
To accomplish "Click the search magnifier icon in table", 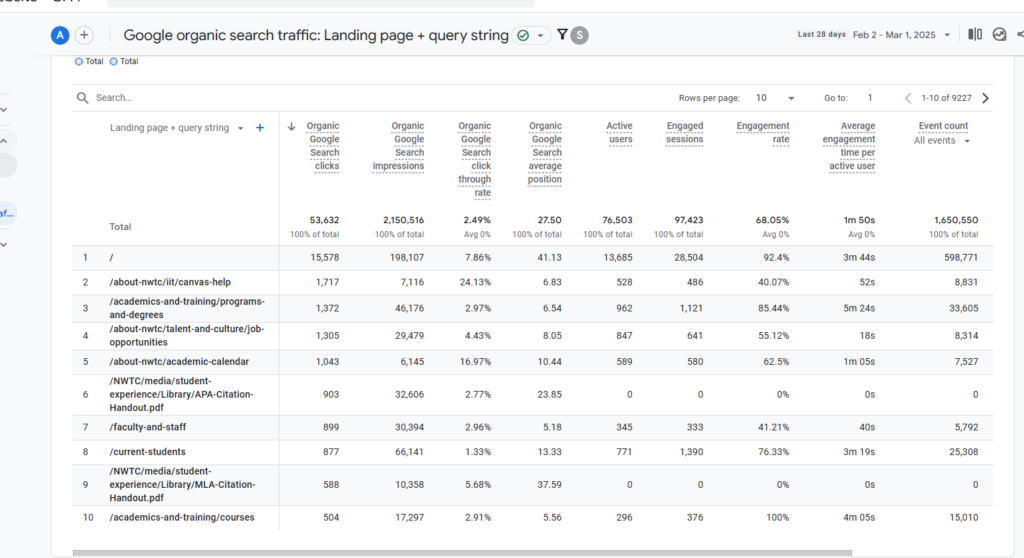I will click(x=82, y=98).
